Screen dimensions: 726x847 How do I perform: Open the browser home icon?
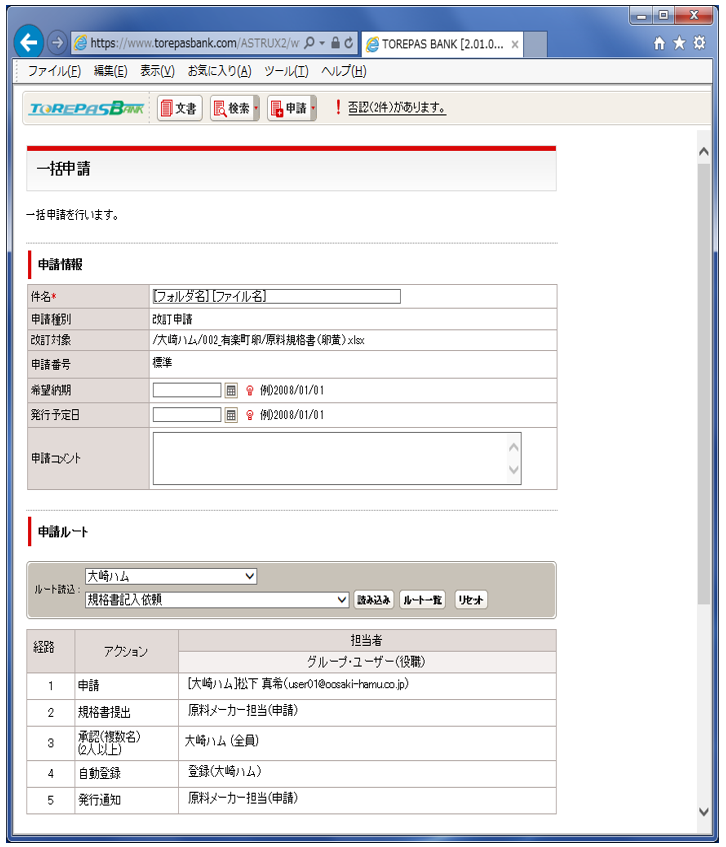point(659,43)
